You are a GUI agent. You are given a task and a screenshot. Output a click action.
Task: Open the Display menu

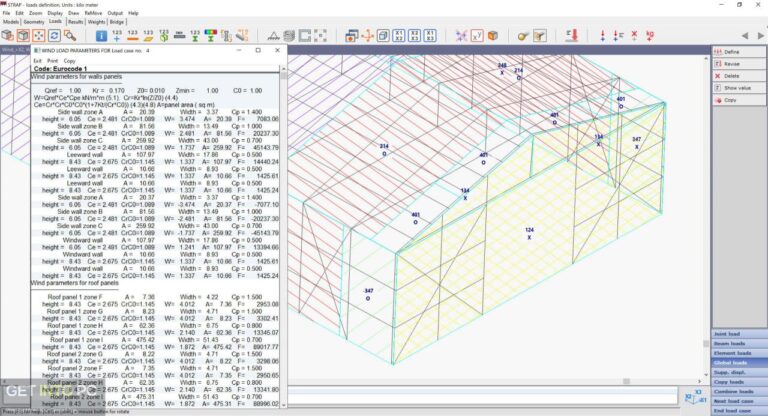coord(55,13)
